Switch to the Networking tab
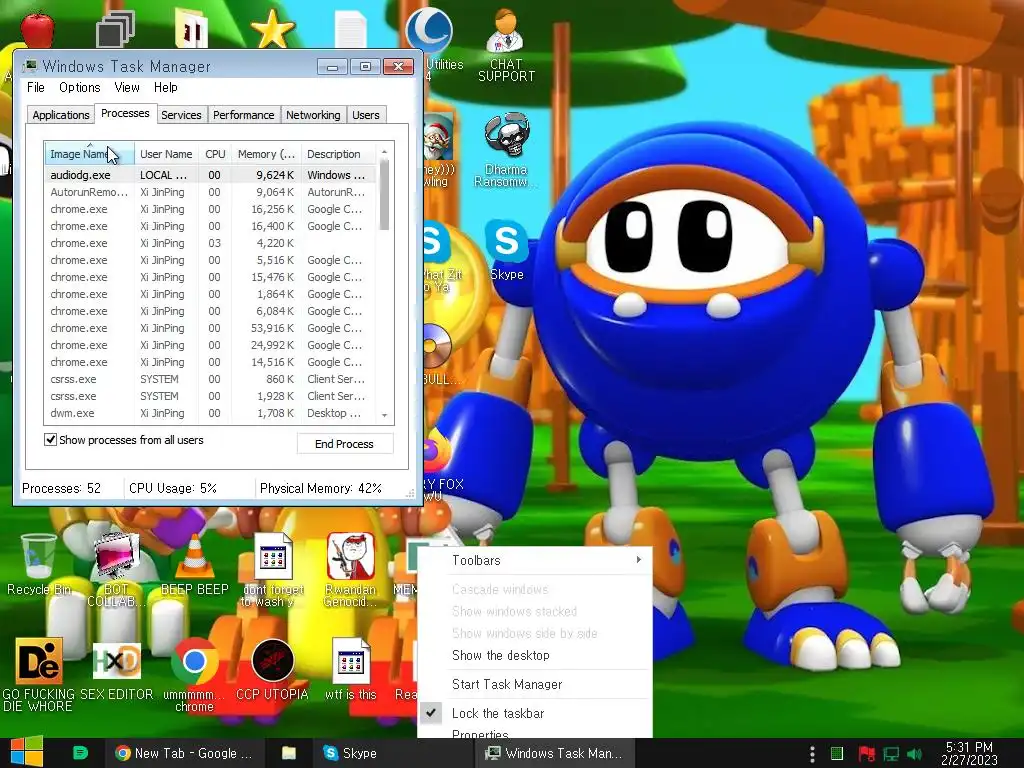 point(313,115)
